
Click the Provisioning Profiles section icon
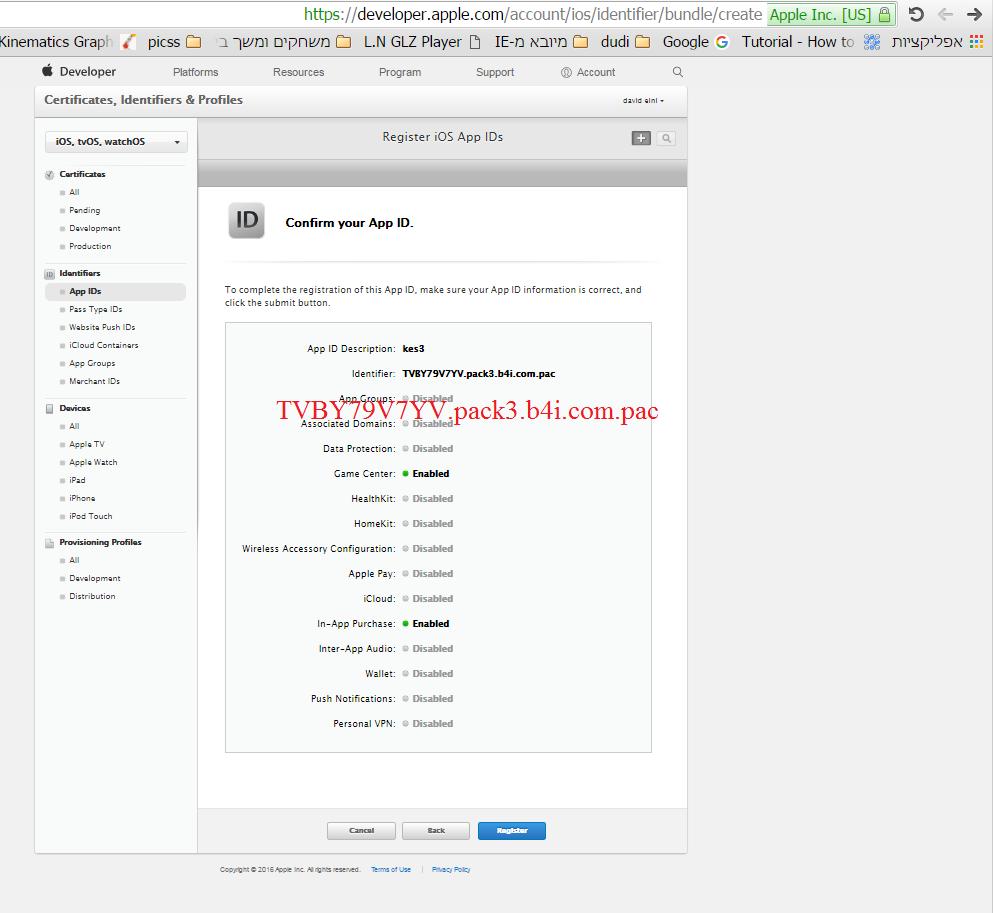point(49,543)
